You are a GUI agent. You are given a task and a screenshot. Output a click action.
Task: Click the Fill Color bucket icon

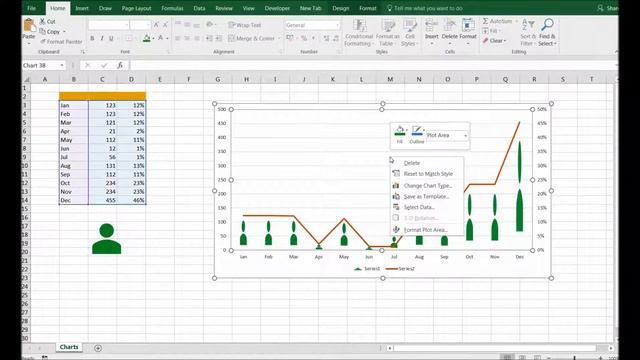pyautogui.click(x=147, y=38)
